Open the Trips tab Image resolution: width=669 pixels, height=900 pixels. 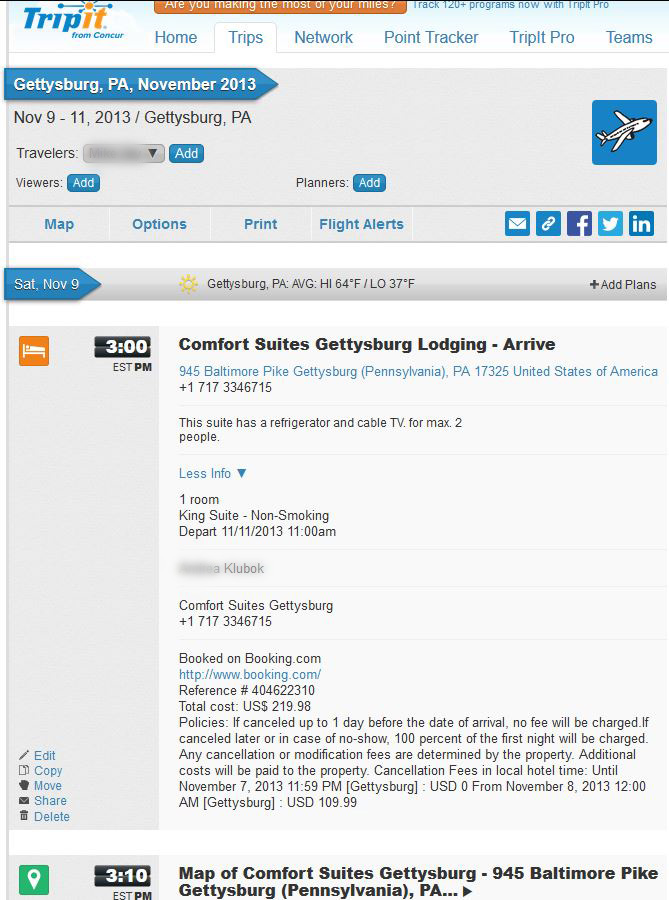point(245,38)
